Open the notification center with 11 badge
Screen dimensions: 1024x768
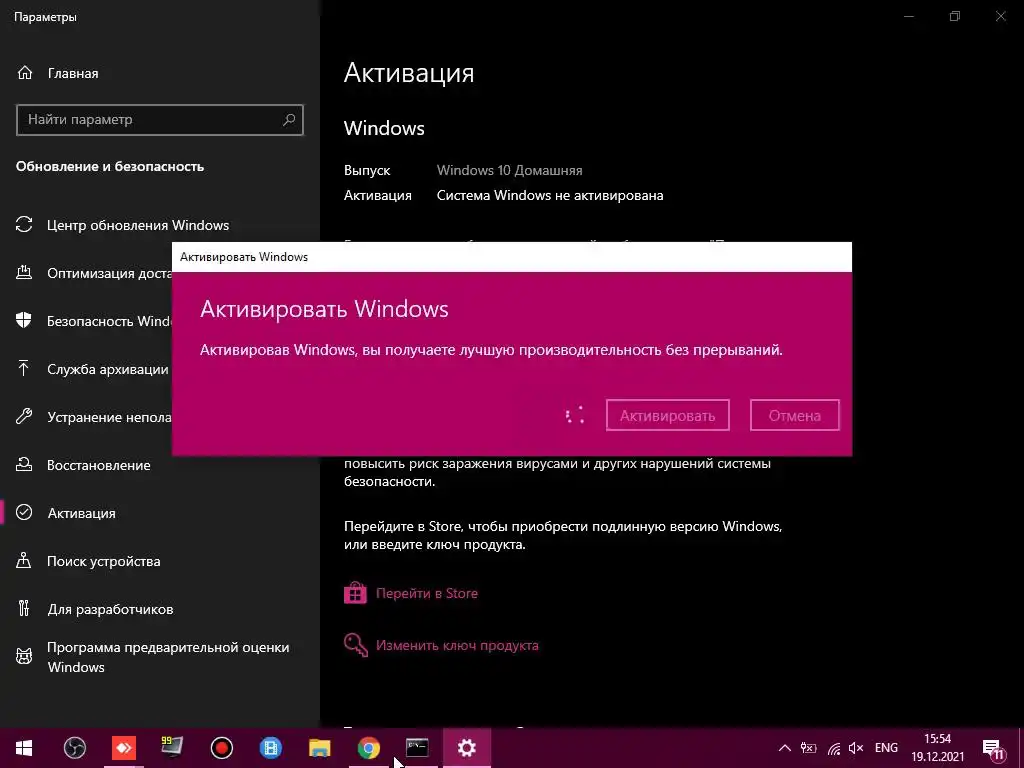tap(994, 748)
